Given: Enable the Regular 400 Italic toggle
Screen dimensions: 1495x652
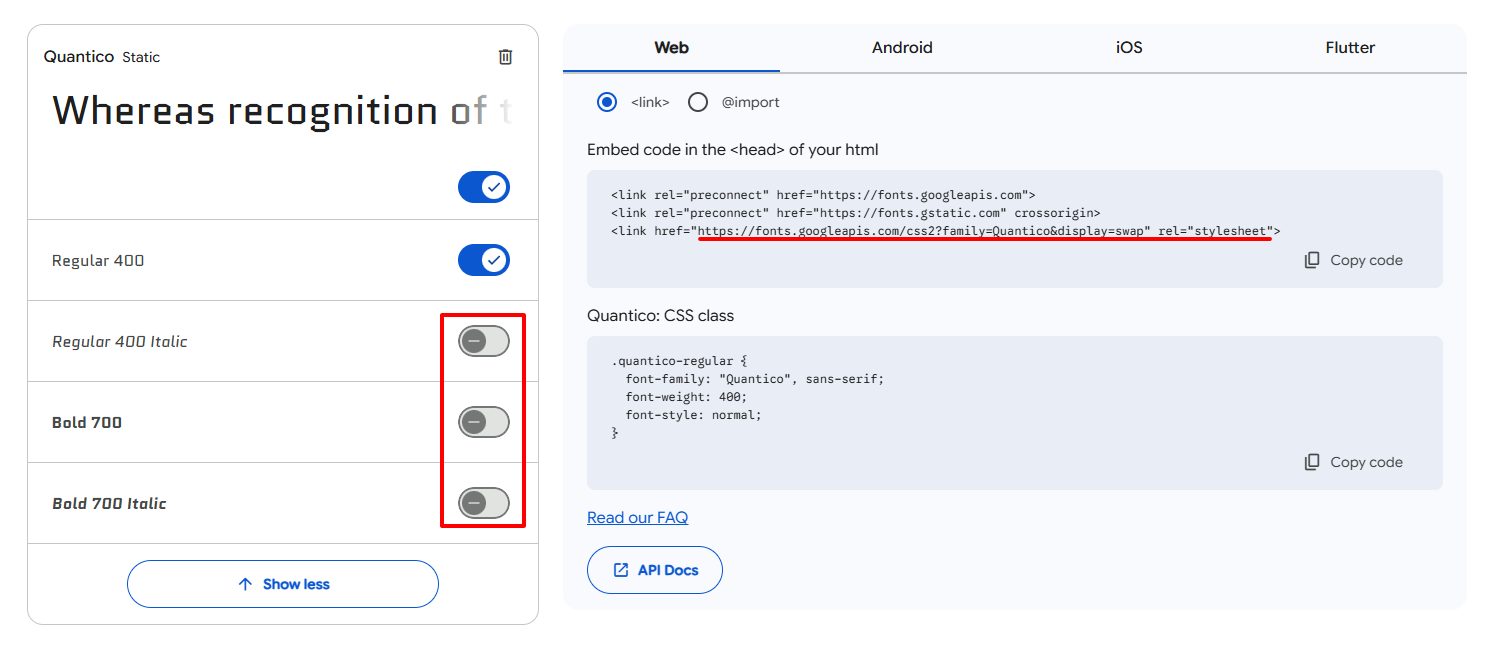Looking at the screenshot, I should (x=483, y=341).
